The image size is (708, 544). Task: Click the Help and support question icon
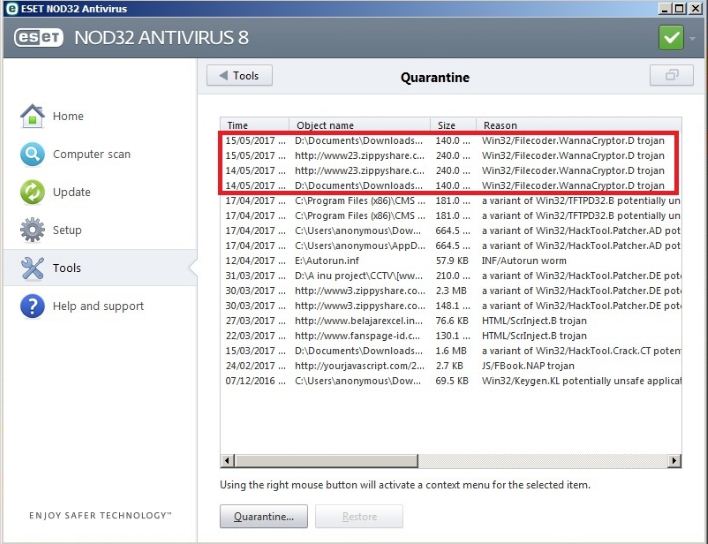(32, 306)
